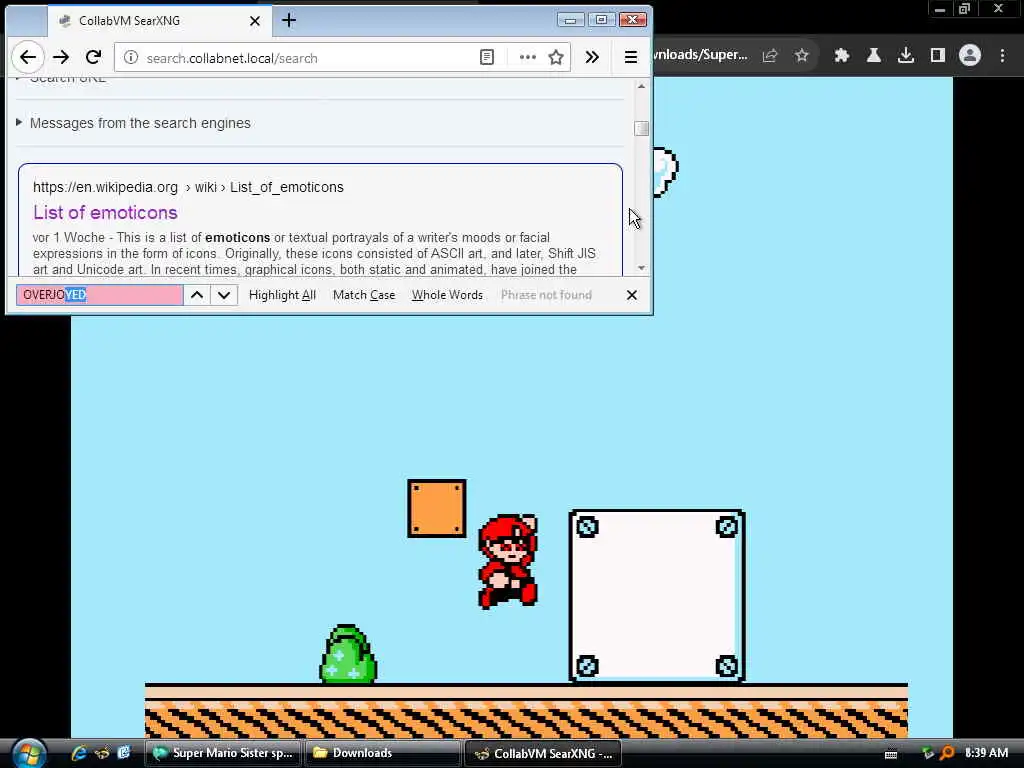The width and height of the screenshot is (1024, 768).
Task: Close the Firefox find bar
Action: click(x=632, y=295)
